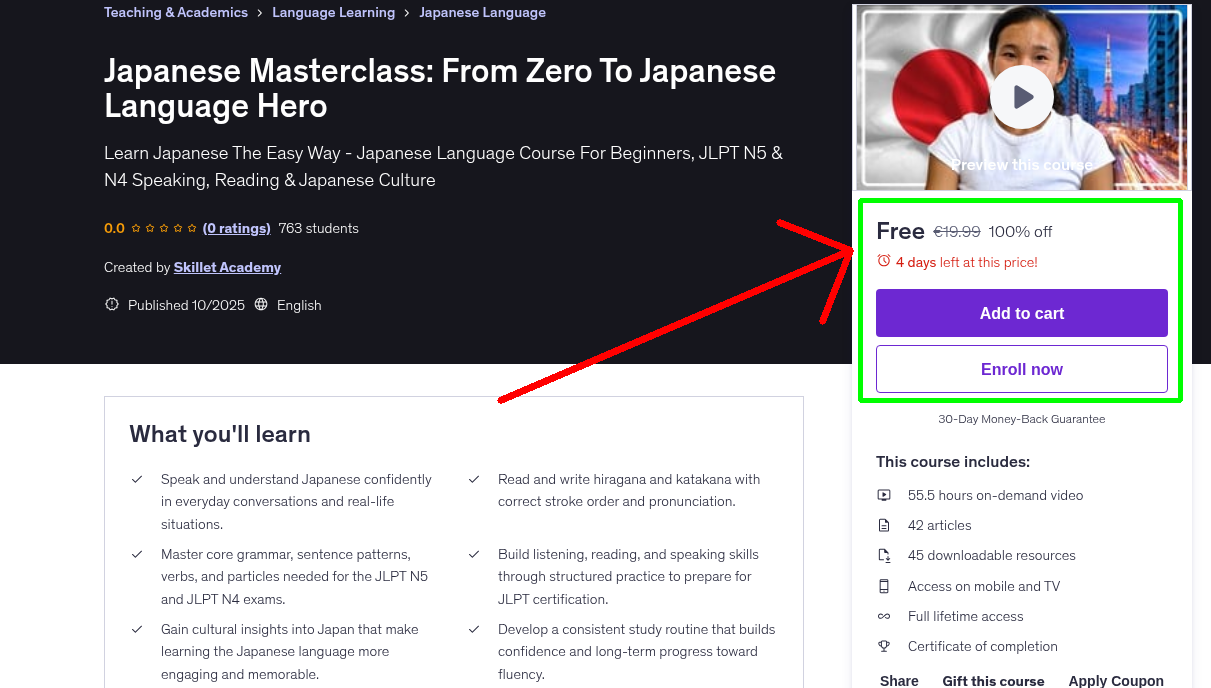1211x688 pixels.
Task: Visit Skillet Academy instructor page
Action: (227, 267)
